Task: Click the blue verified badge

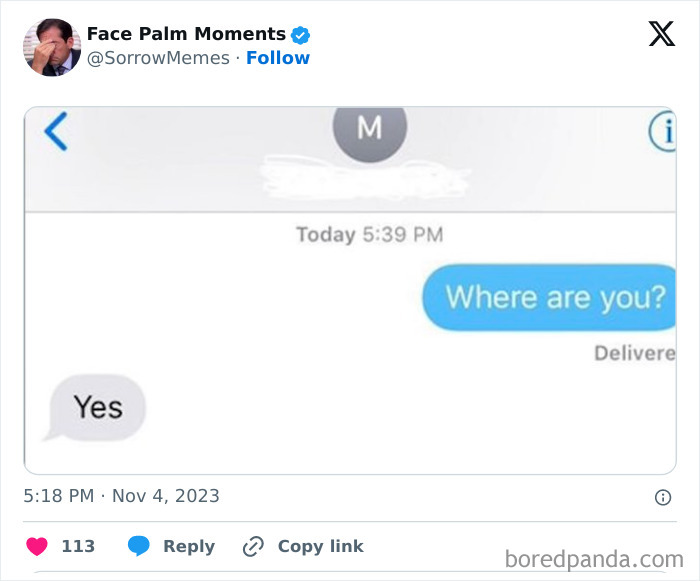Action: coord(301,35)
